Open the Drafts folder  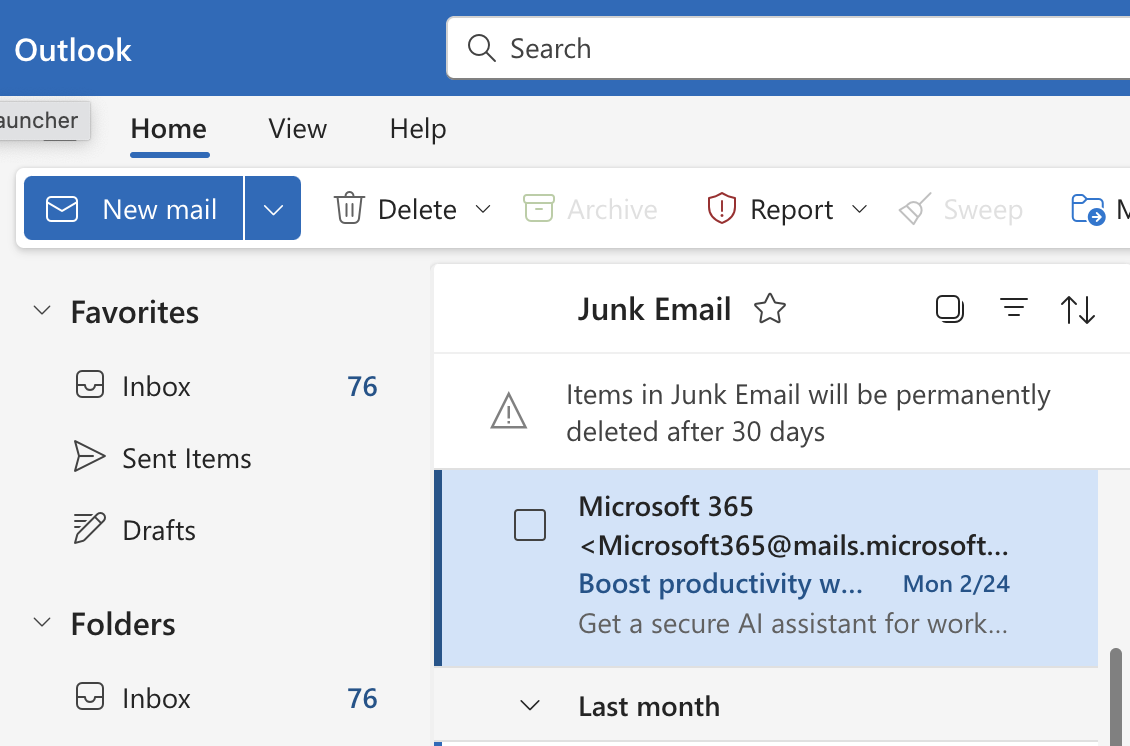[158, 530]
